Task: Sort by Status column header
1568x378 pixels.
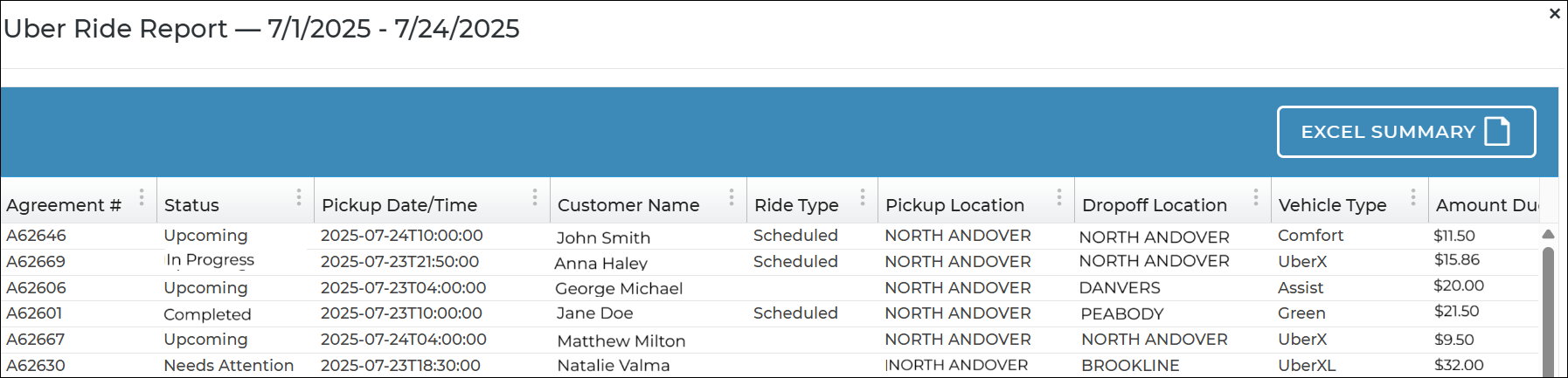Action: pos(191,205)
